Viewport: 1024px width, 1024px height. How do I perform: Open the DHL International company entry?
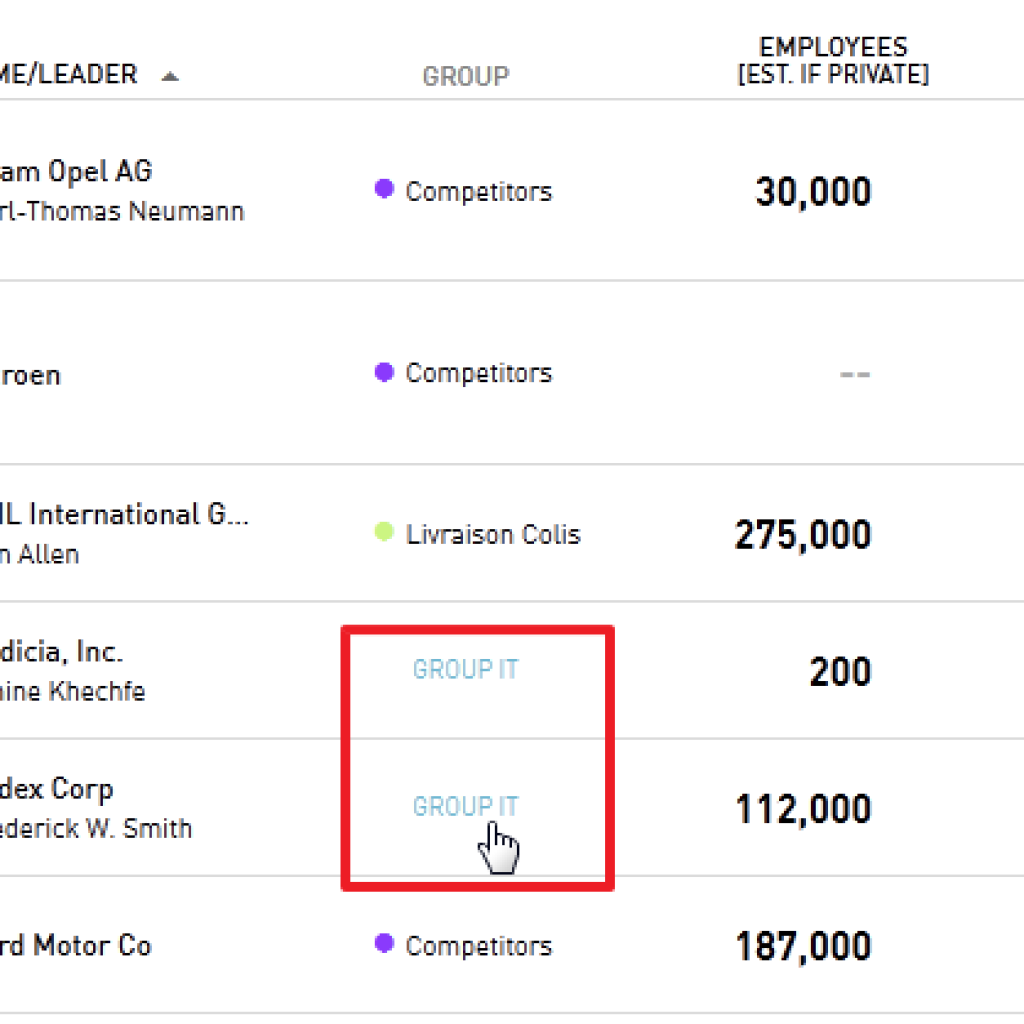(124, 515)
